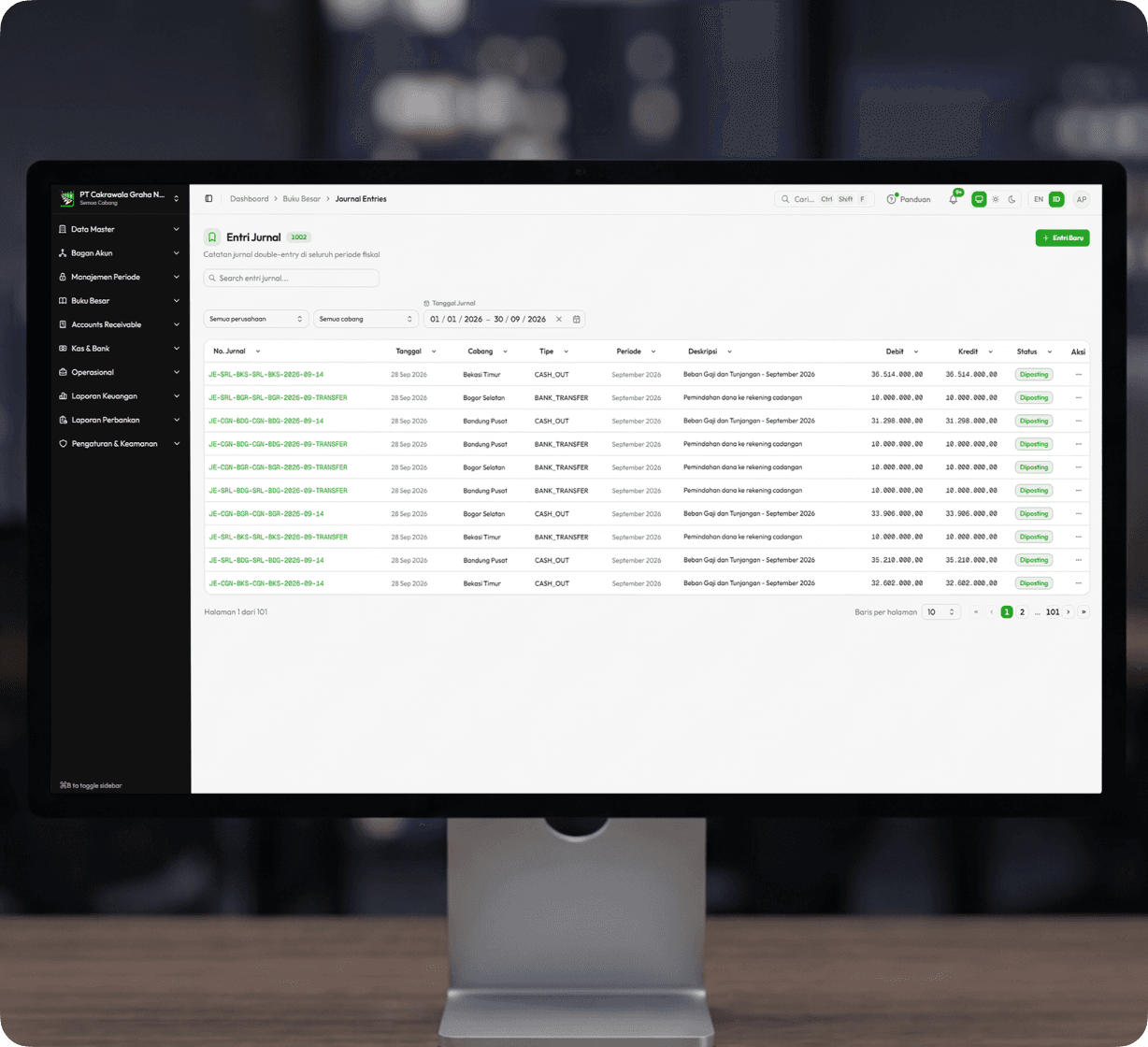
Task: Go to Dashboard via the breadcrumb
Action: click(x=250, y=199)
